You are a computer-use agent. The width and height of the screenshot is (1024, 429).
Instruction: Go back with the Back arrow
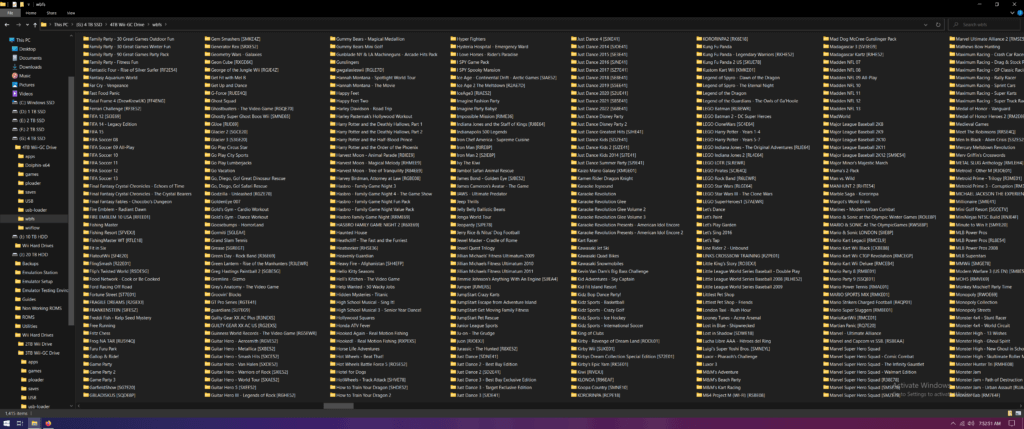point(7,25)
